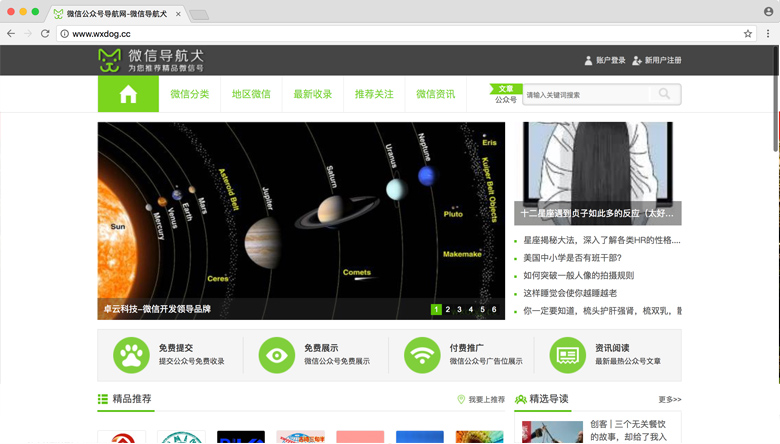
Task: Click the long-haired girl article image
Action: tap(597, 174)
